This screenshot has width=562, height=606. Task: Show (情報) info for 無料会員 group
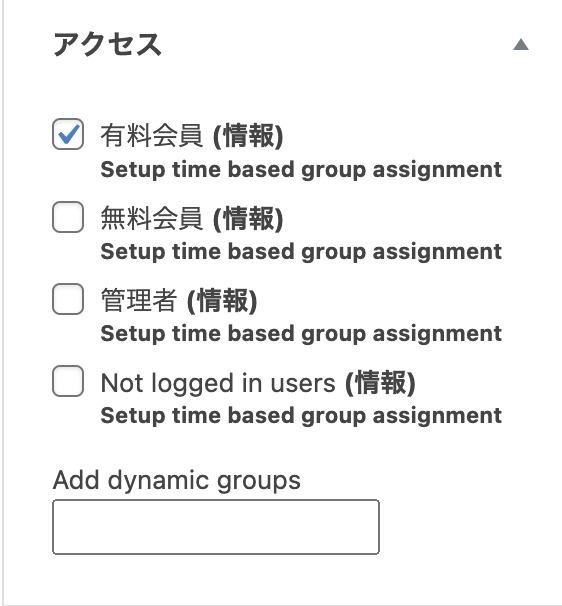(248, 218)
